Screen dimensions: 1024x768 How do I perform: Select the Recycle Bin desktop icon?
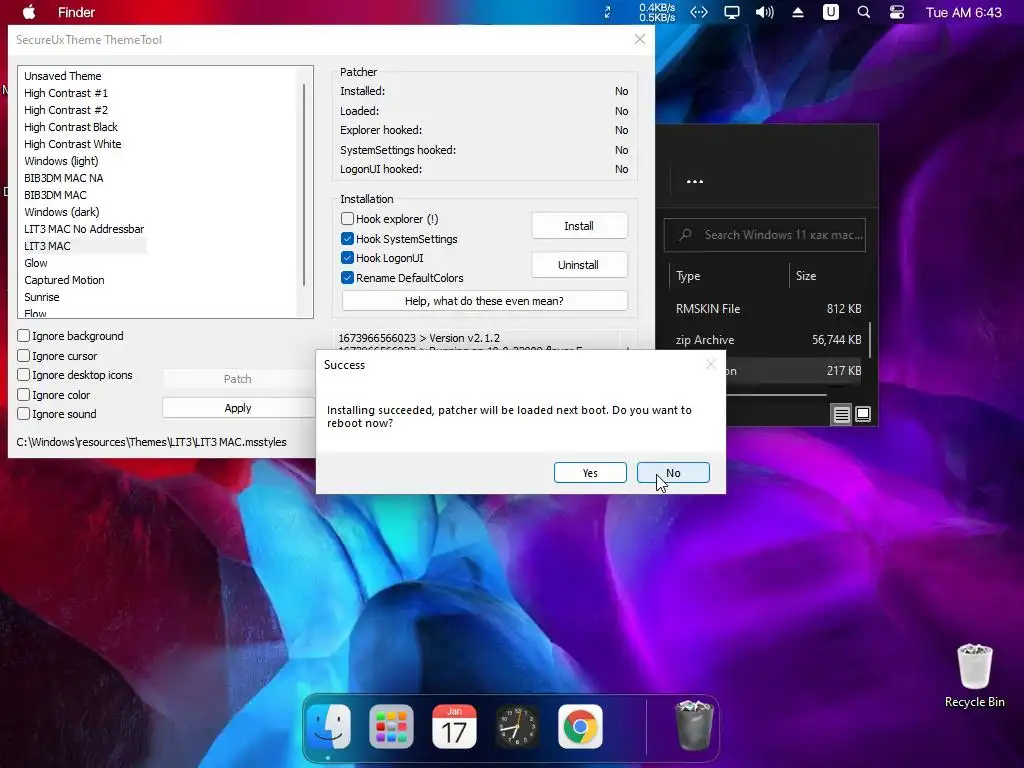pos(974,676)
